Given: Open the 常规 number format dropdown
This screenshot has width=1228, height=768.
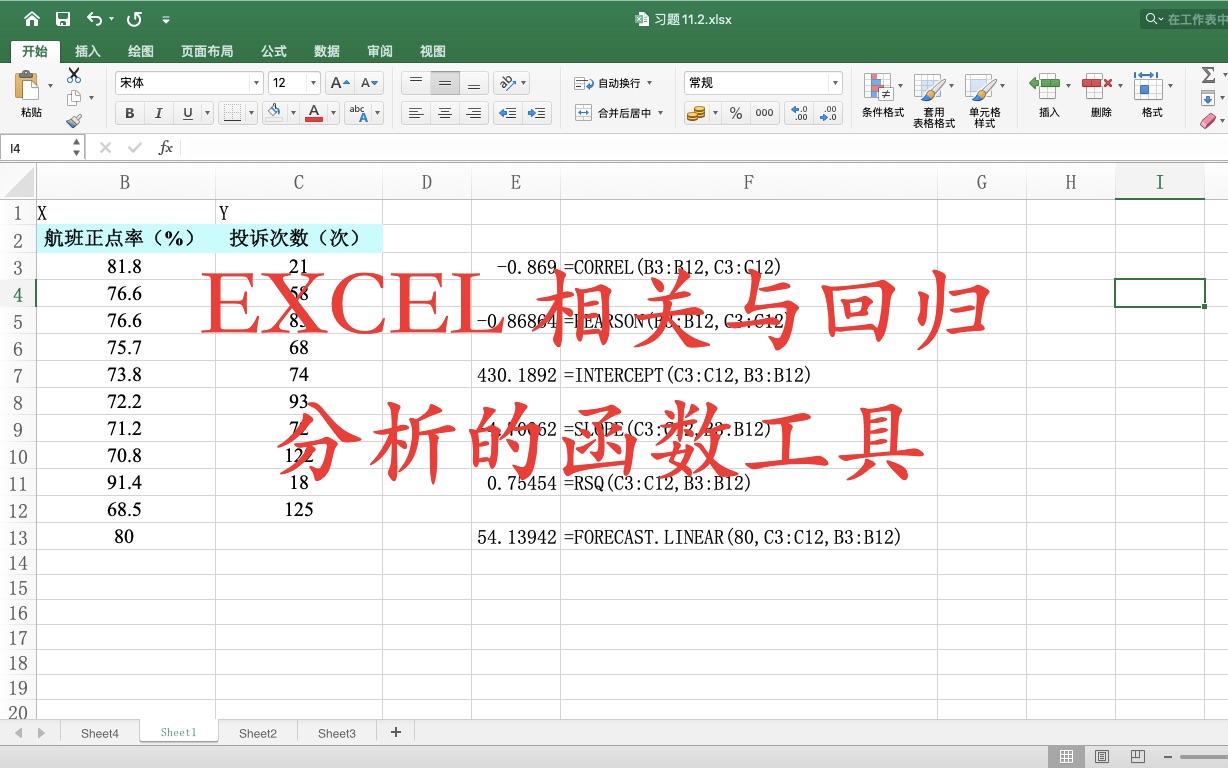Looking at the screenshot, I should point(834,82).
